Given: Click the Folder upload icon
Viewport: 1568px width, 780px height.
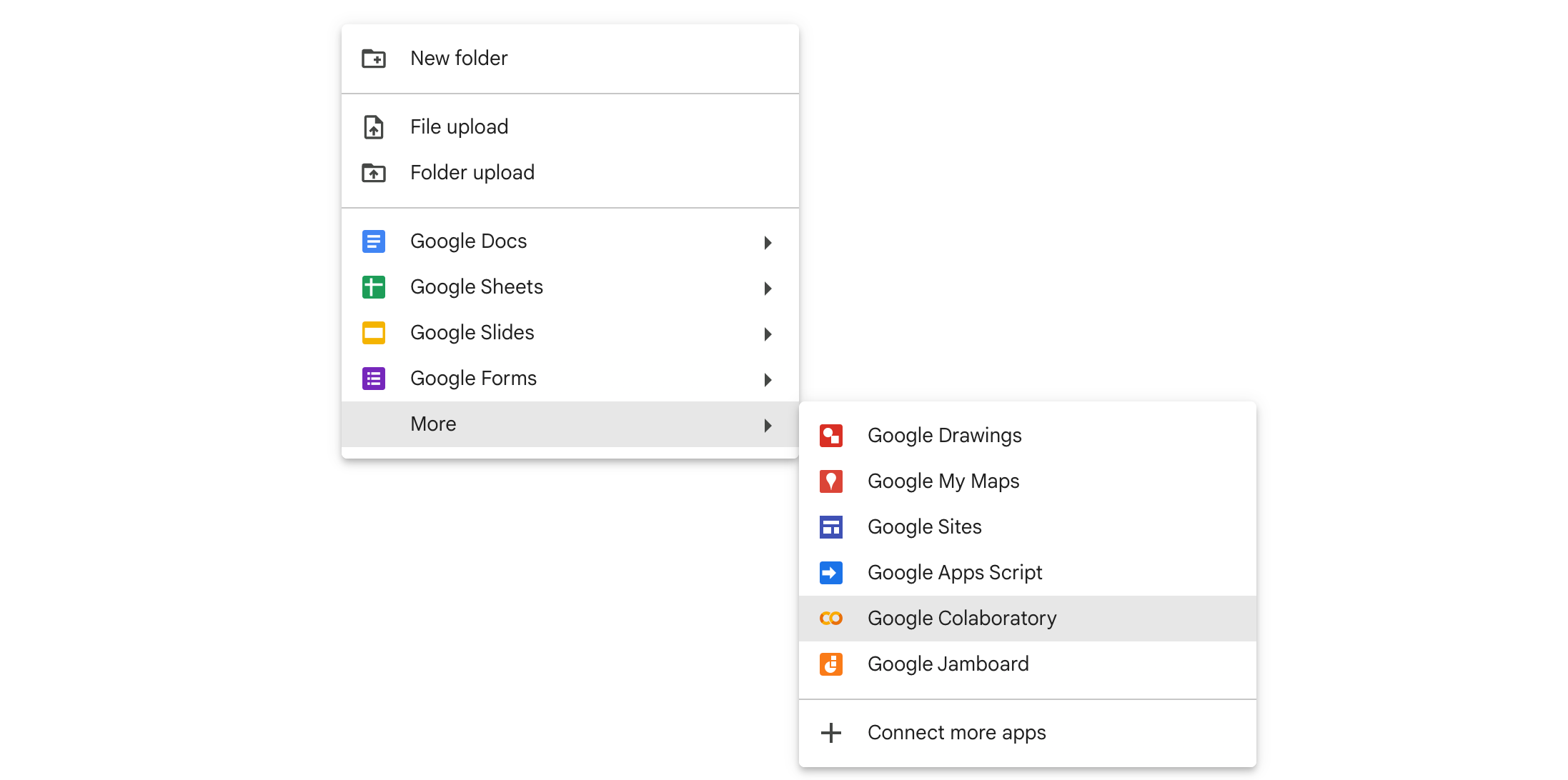Looking at the screenshot, I should (x=373, y=173).
